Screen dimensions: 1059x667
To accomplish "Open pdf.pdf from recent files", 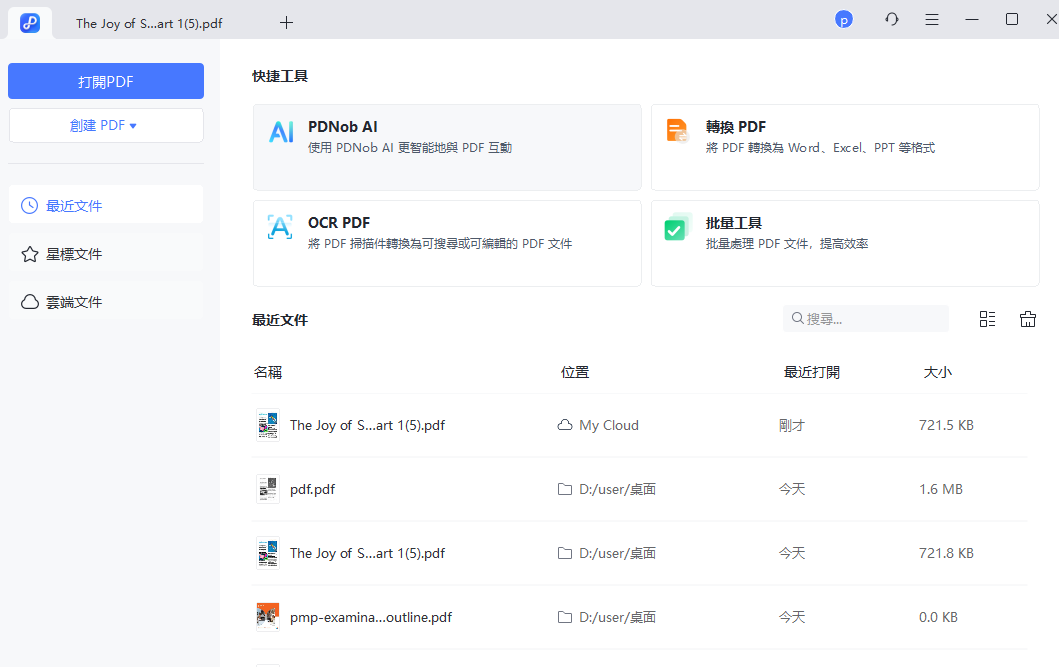I will pos(310,489).
